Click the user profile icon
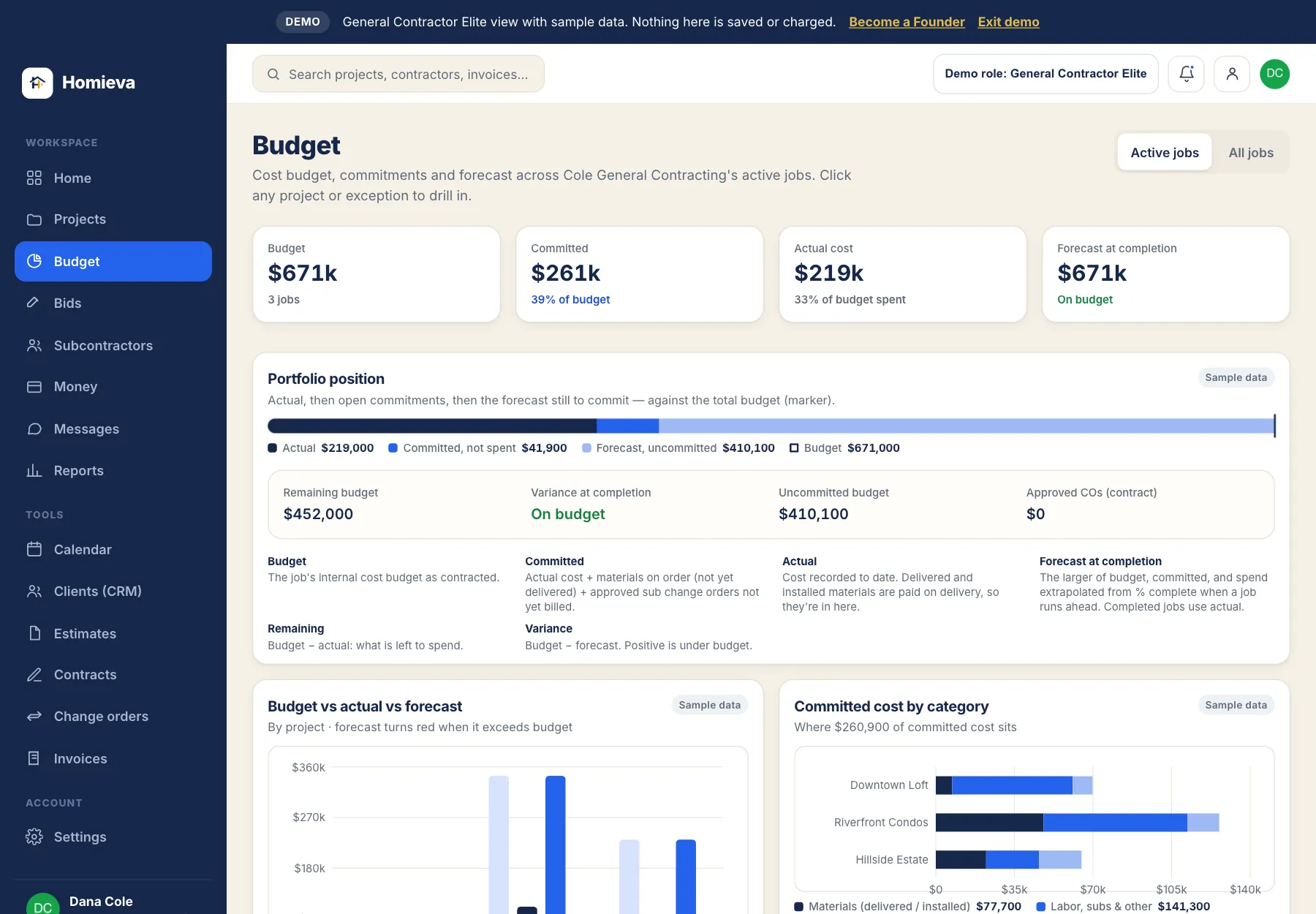1316x914 pixels. click(x=1232, y=74)
